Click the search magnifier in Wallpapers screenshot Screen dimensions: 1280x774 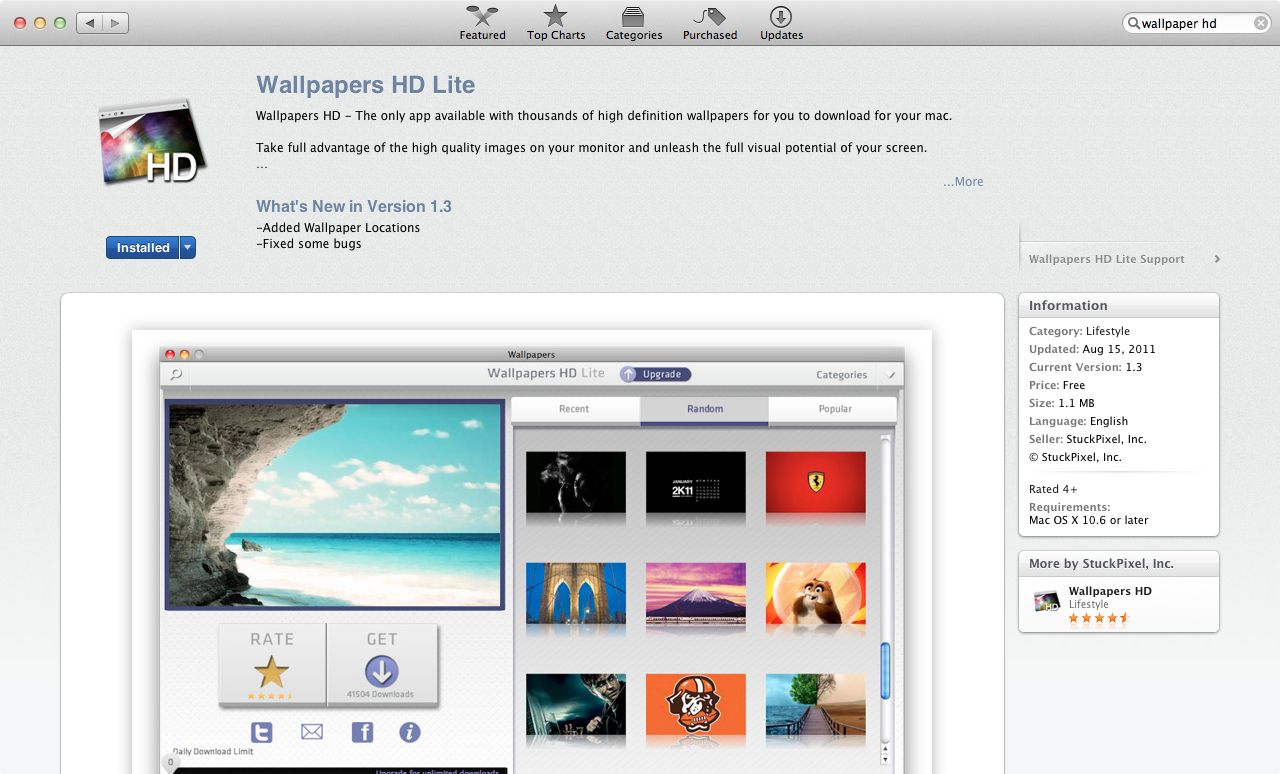pyautogui.click(x=176, y=375)
